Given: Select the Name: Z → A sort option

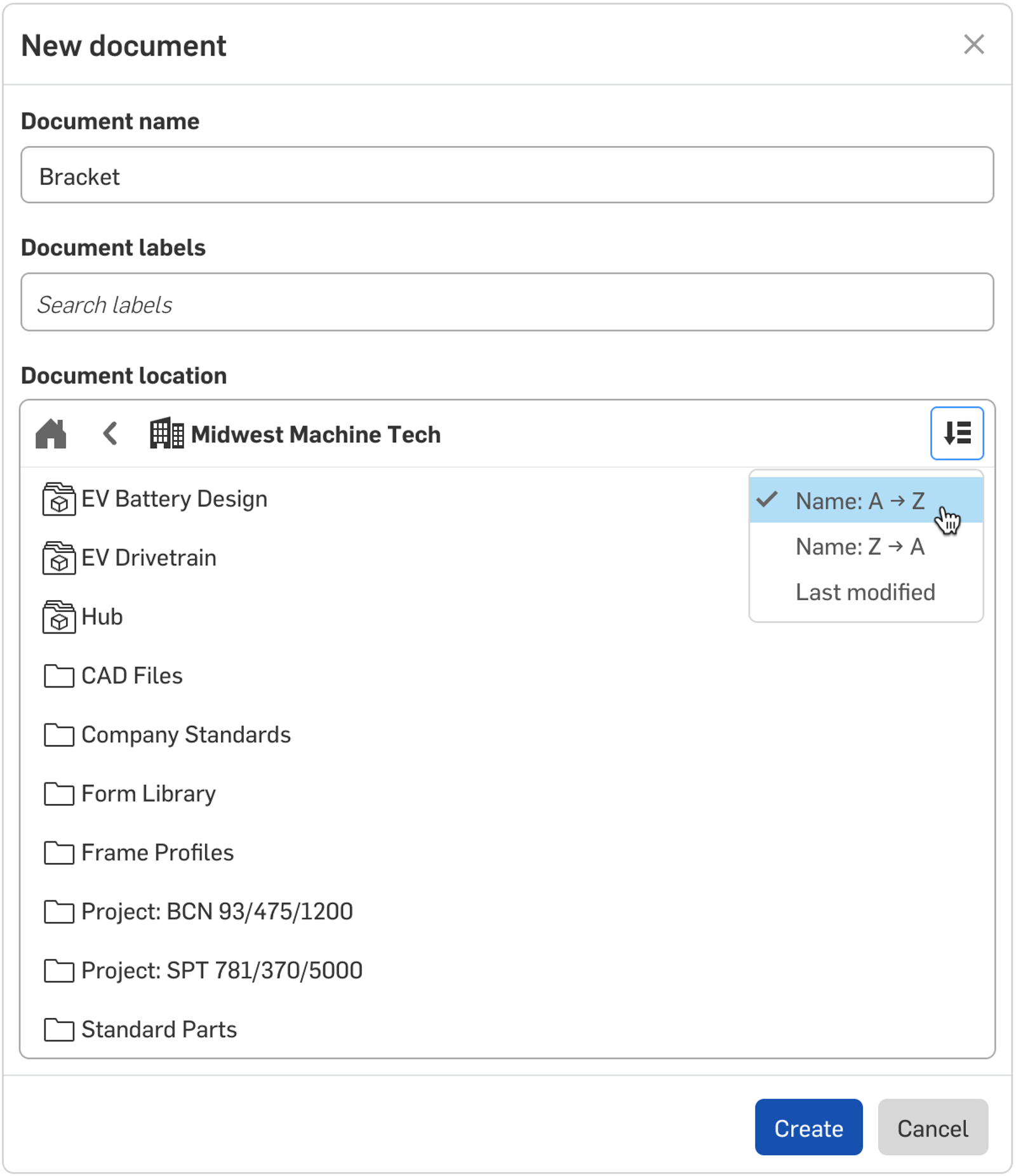Looking at the screenshot, I should pos(860,547).
